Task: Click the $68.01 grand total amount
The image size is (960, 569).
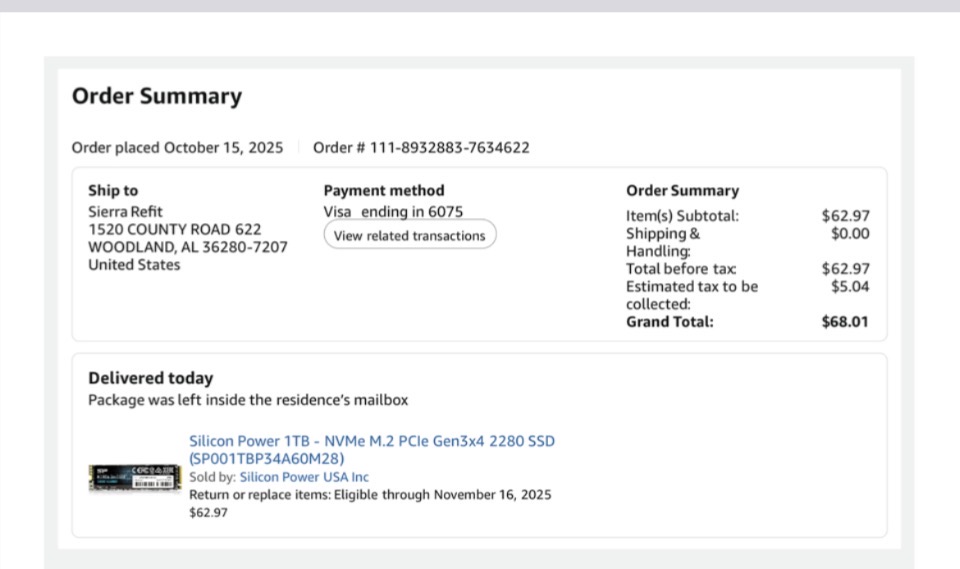Action: pyautogui.click(x=845, y=322)
